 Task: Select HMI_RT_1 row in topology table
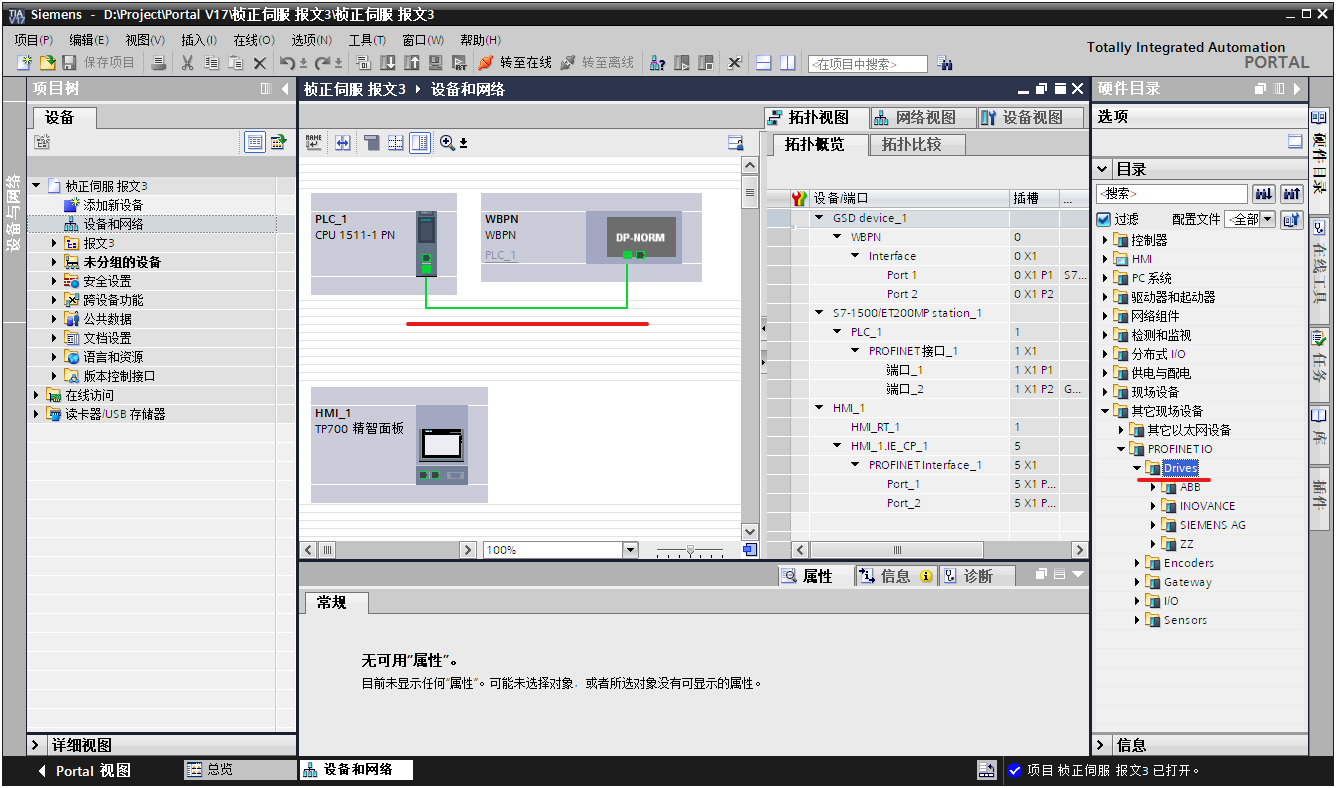pos(928,427)
